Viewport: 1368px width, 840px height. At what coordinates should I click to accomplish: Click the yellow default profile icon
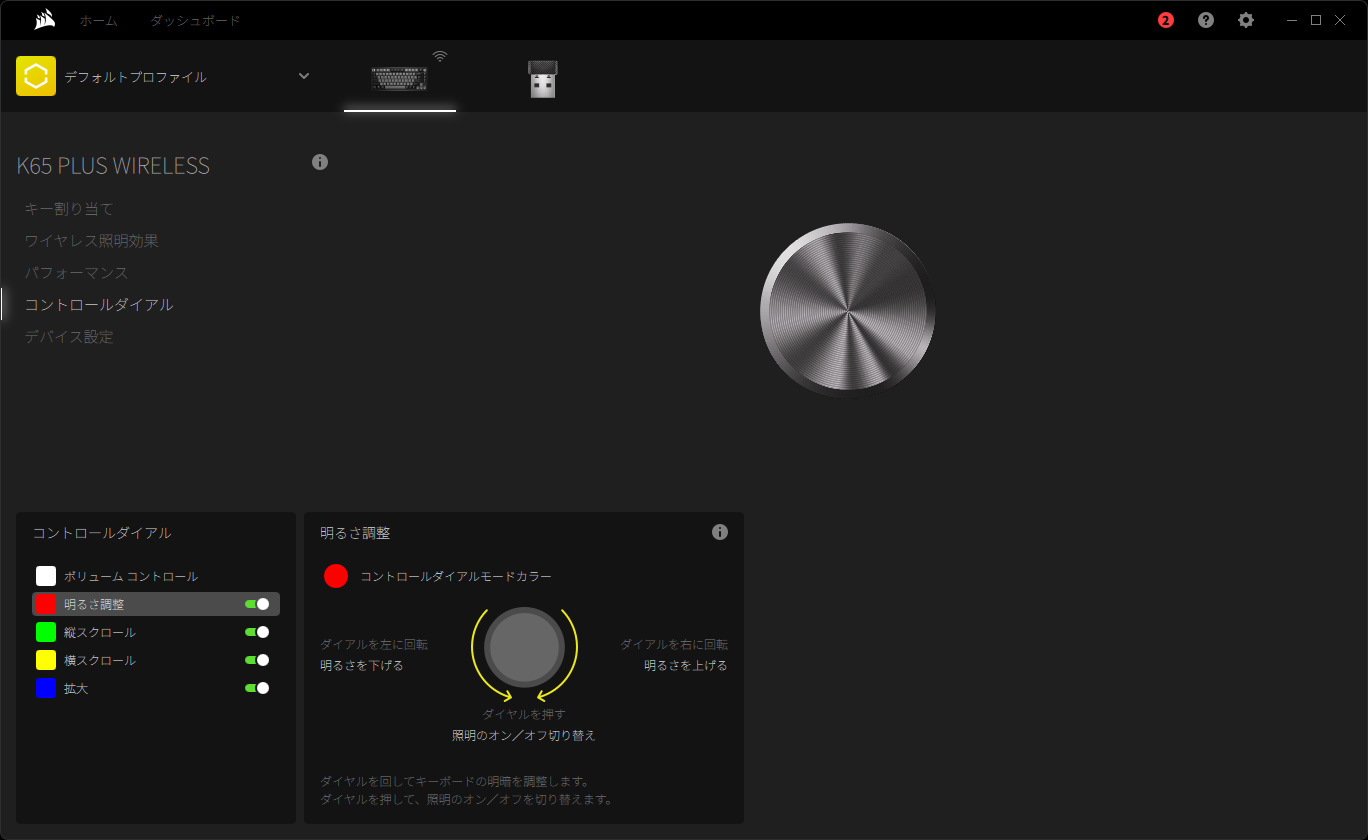(x=36, y=76)
